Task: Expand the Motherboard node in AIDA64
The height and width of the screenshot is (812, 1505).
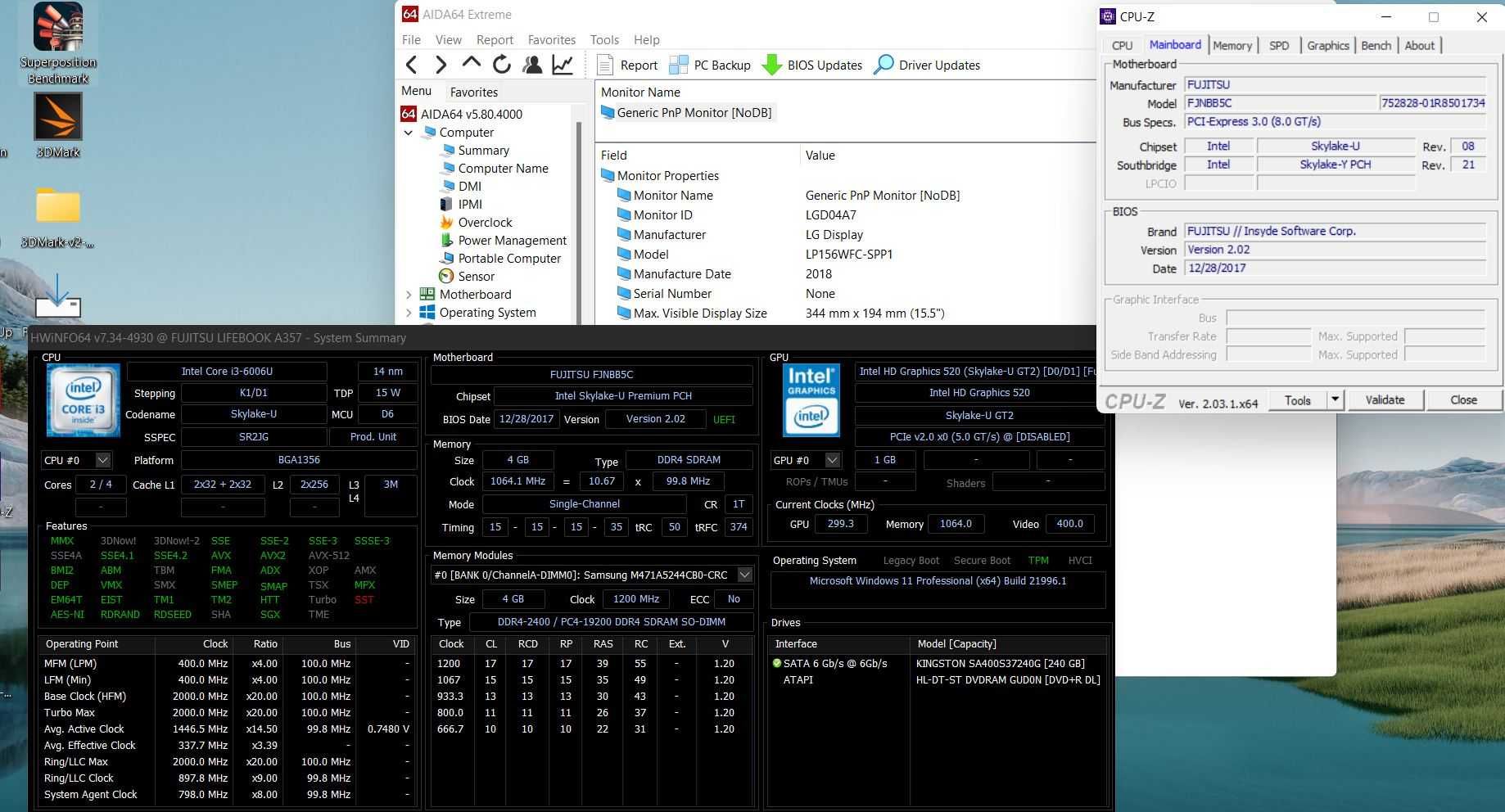Action: point(408,295)
